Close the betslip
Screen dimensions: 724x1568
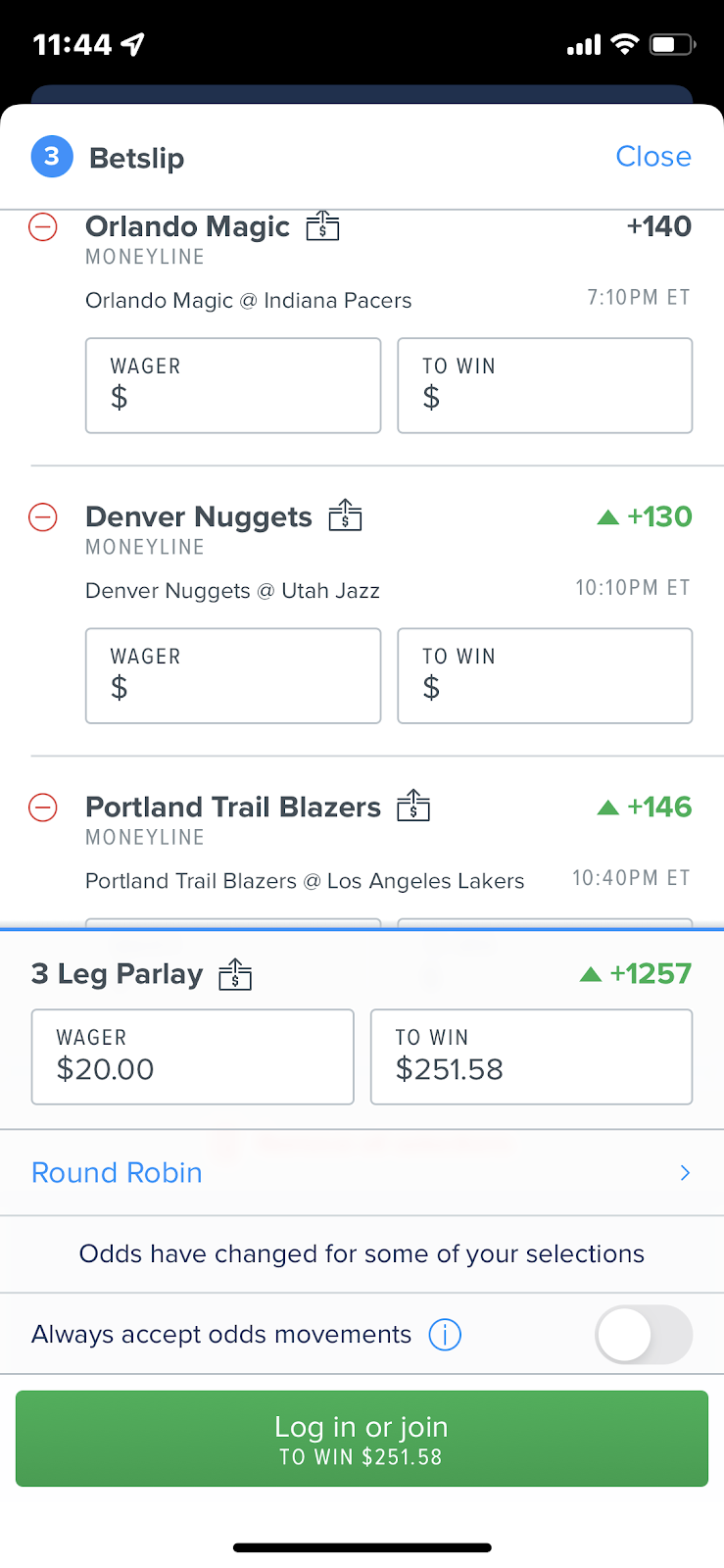click(x=652, y=157)
